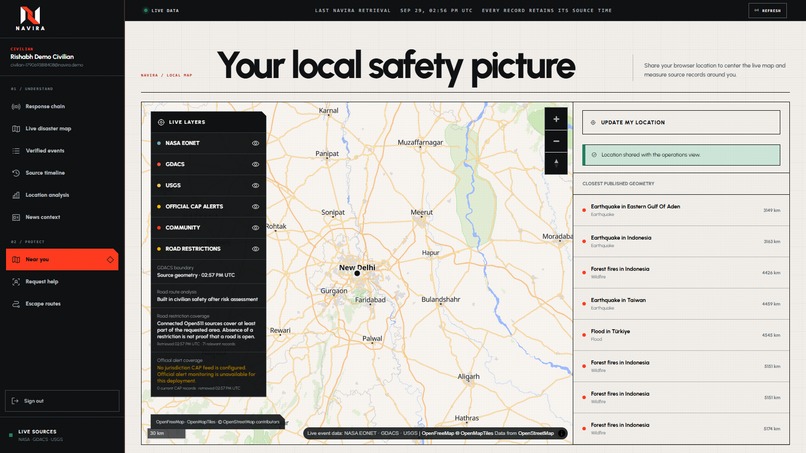Open Response chain icon in sidebar
The width and height of the screenshot is (806, 453).
[x=16, y=106]
